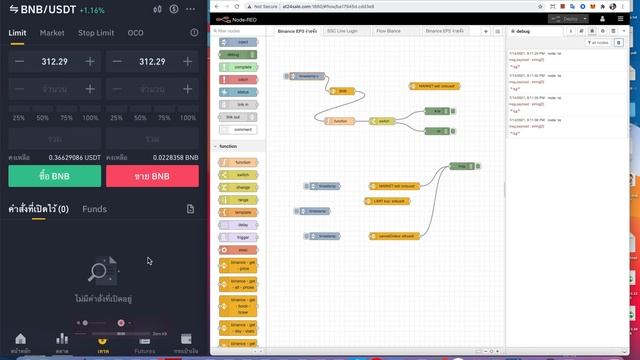
Task: Collapse the function palette category
Action: 215,146
